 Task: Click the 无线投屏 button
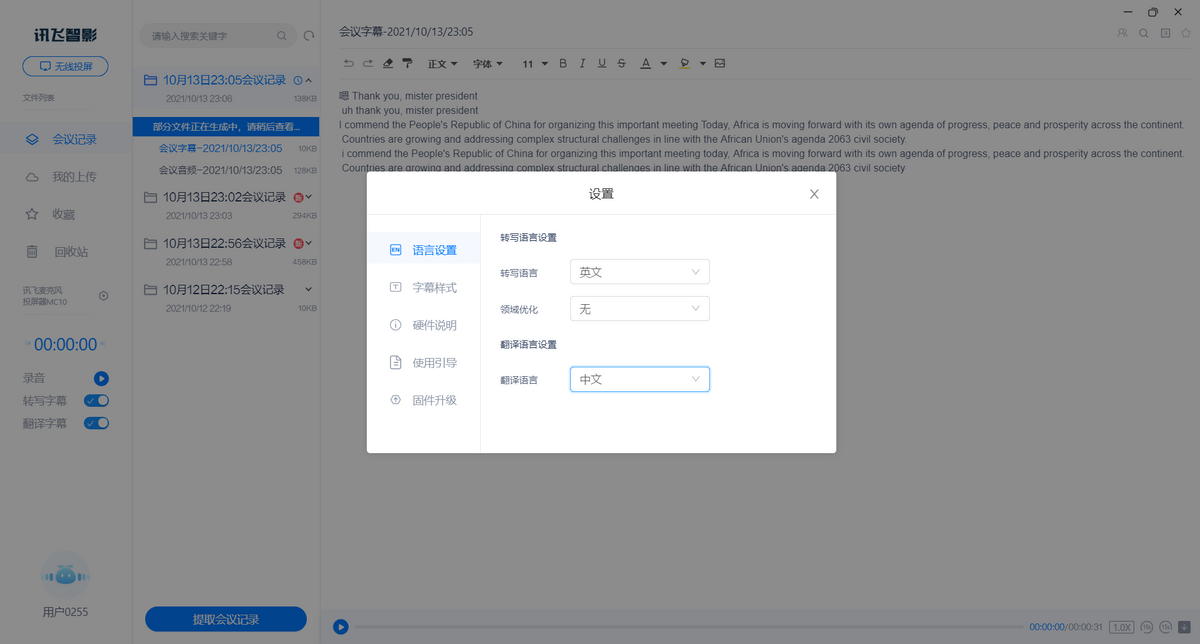pos(65,66)
